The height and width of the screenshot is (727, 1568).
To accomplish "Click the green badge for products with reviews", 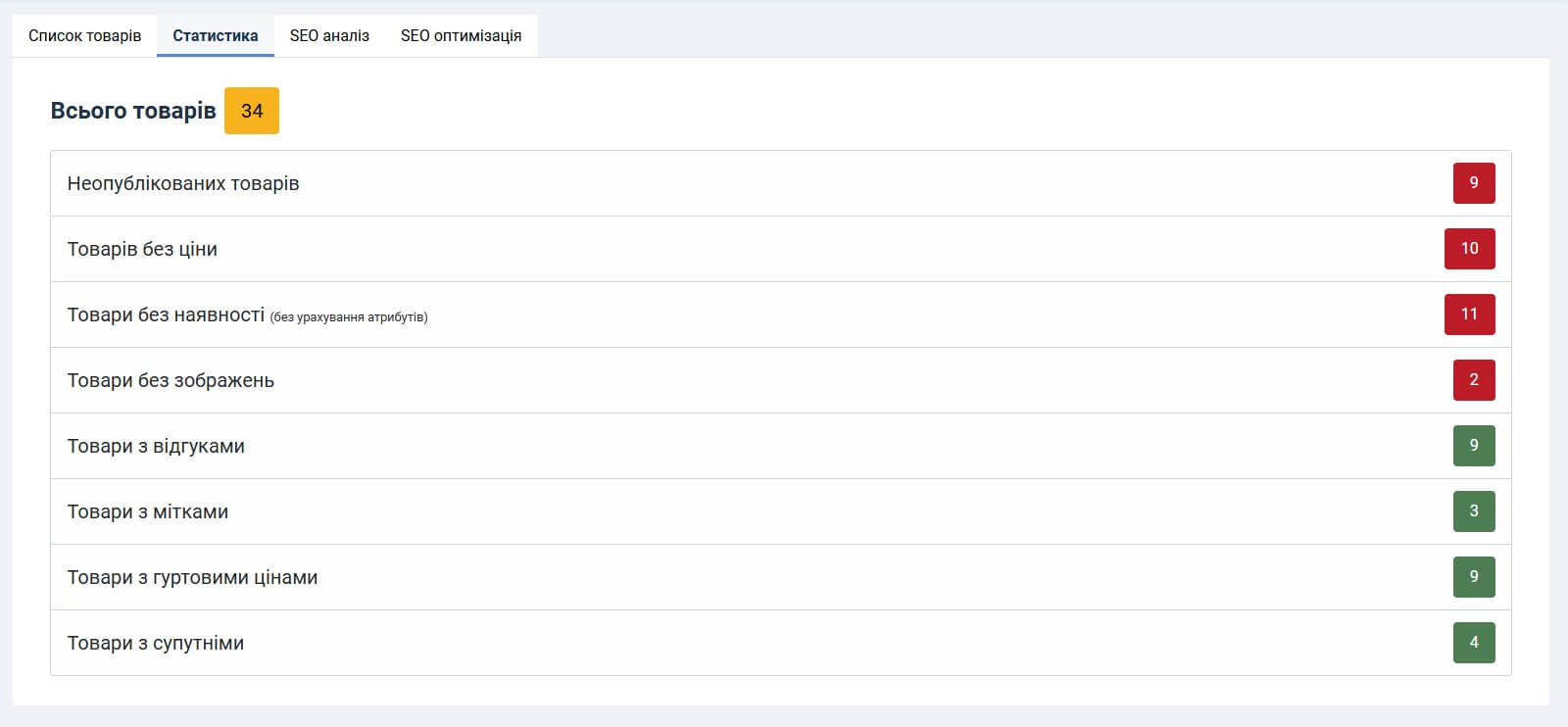I will pyautogui.click(x=1473, y=446).
